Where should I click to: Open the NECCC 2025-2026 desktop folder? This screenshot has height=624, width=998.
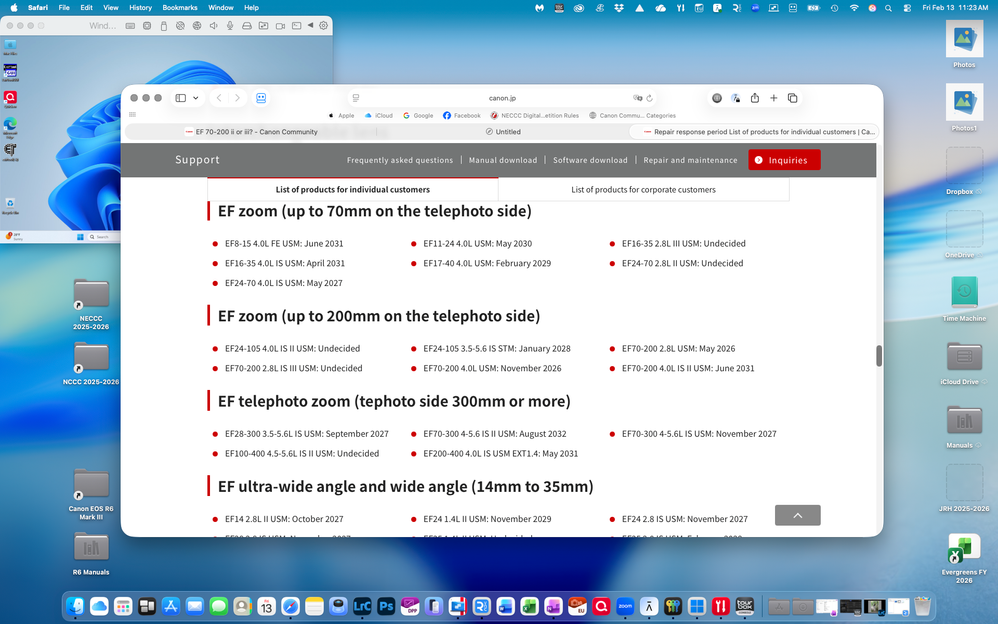[91, 304]
